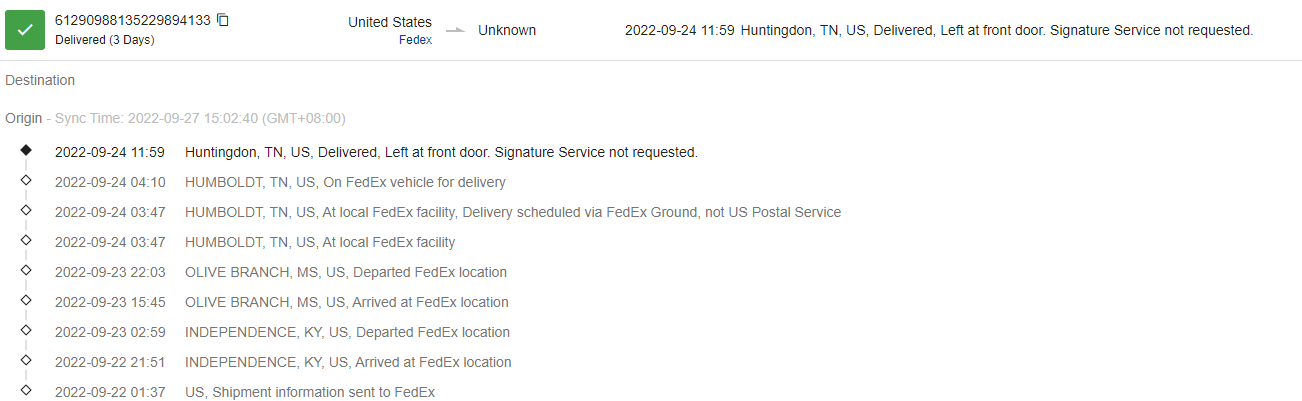Image resolution: width=1302 pixels, height=401 pixels.
Task: Click the diamond marker for INDEPENDENCE Arrived event
Action: [x=26, y=360]
